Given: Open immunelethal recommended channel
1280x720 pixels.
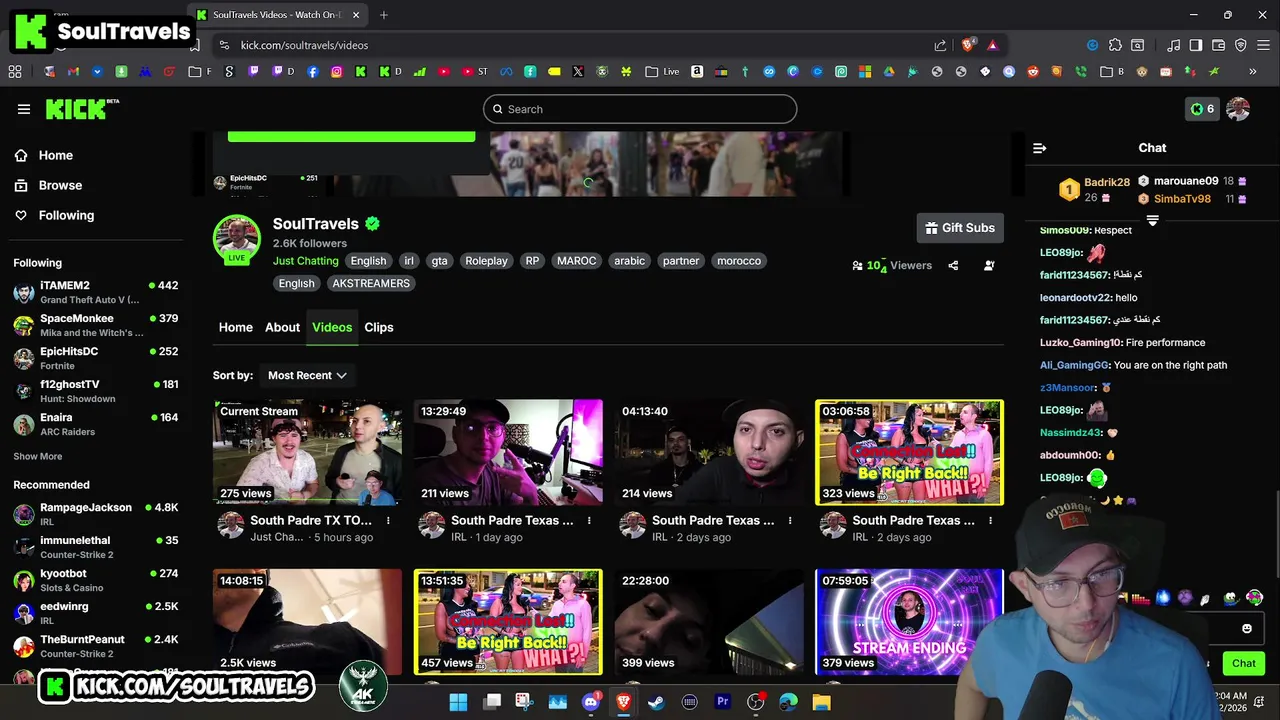Looking at the screenshot, I should tap(96, 547).
